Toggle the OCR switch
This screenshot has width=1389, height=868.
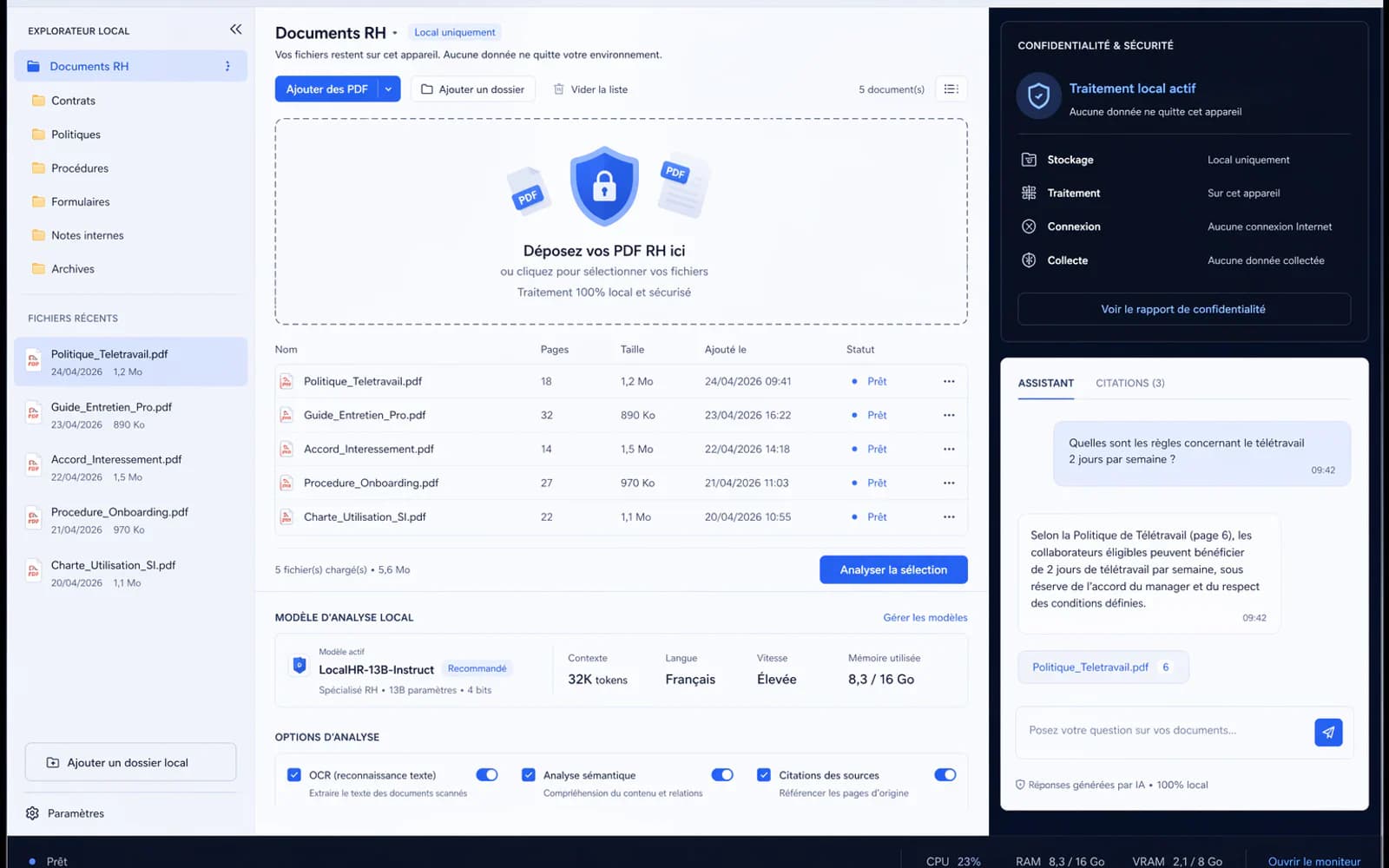(x=487, y=775)
